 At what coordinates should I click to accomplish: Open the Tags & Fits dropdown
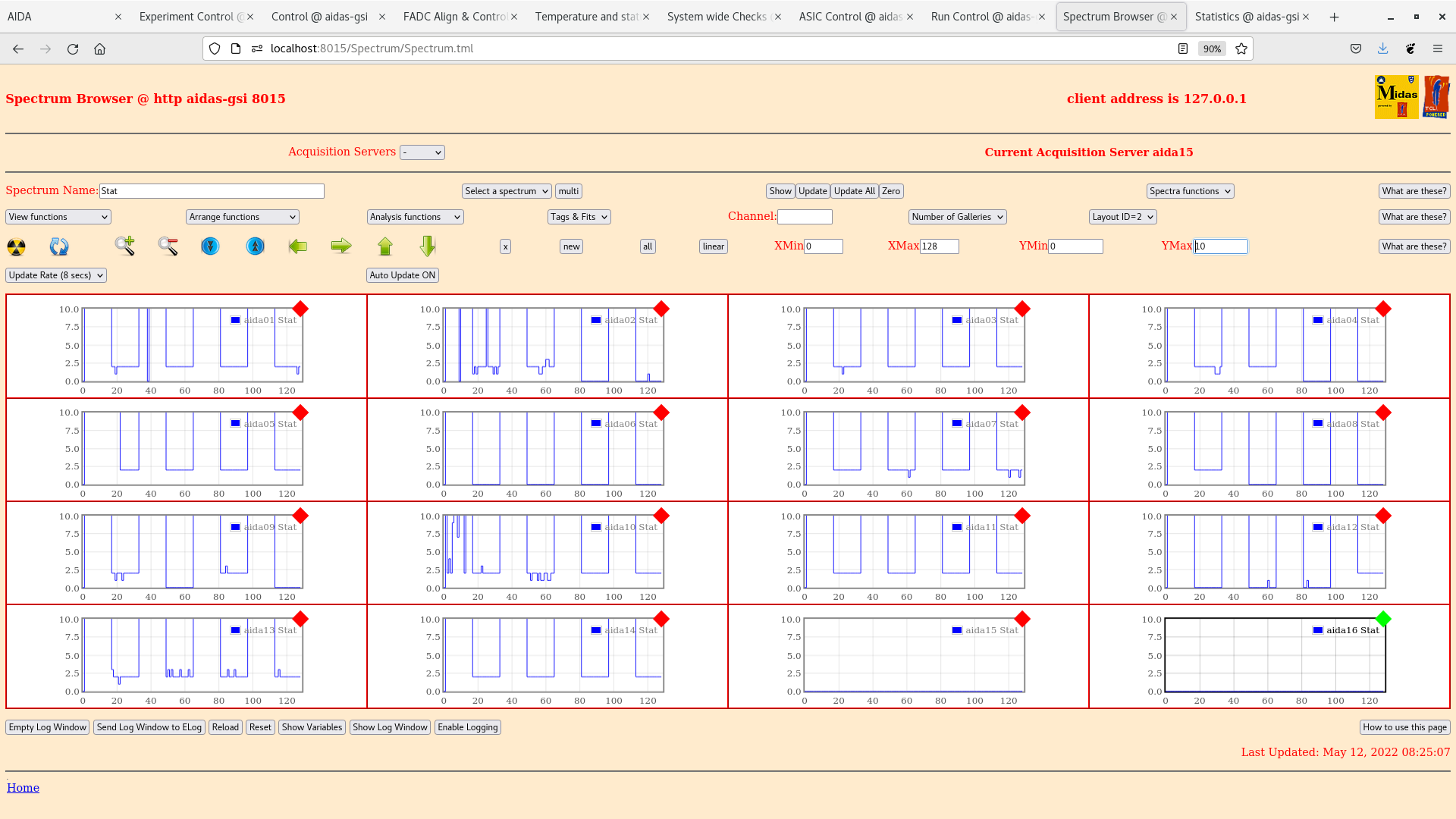[x=579, y=217]
